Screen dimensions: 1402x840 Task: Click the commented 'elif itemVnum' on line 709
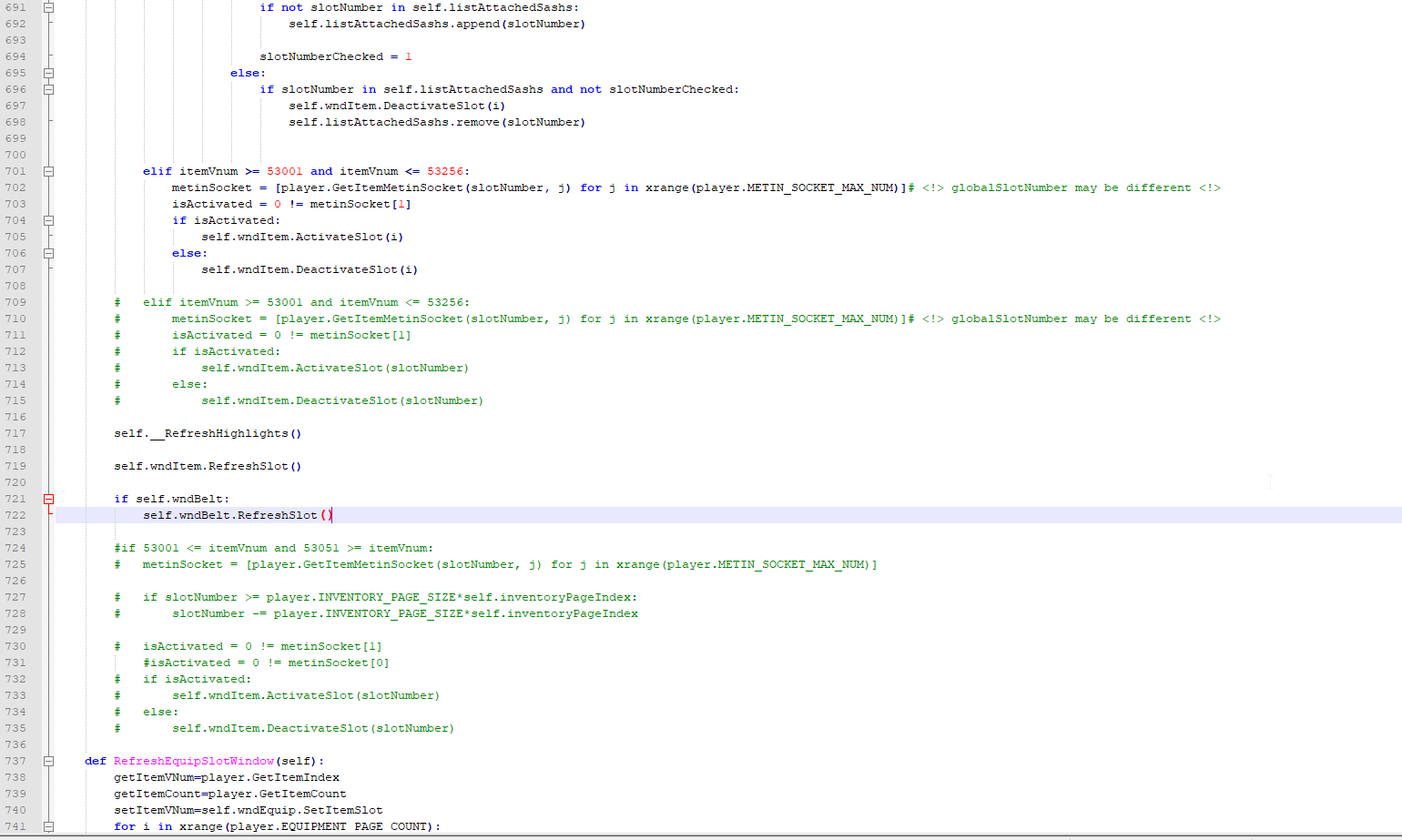pyautogui.click(x=190, y=302)
